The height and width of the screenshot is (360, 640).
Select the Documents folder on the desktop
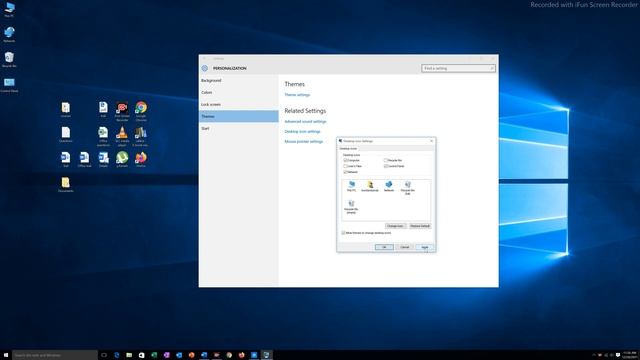click(66, 184)
